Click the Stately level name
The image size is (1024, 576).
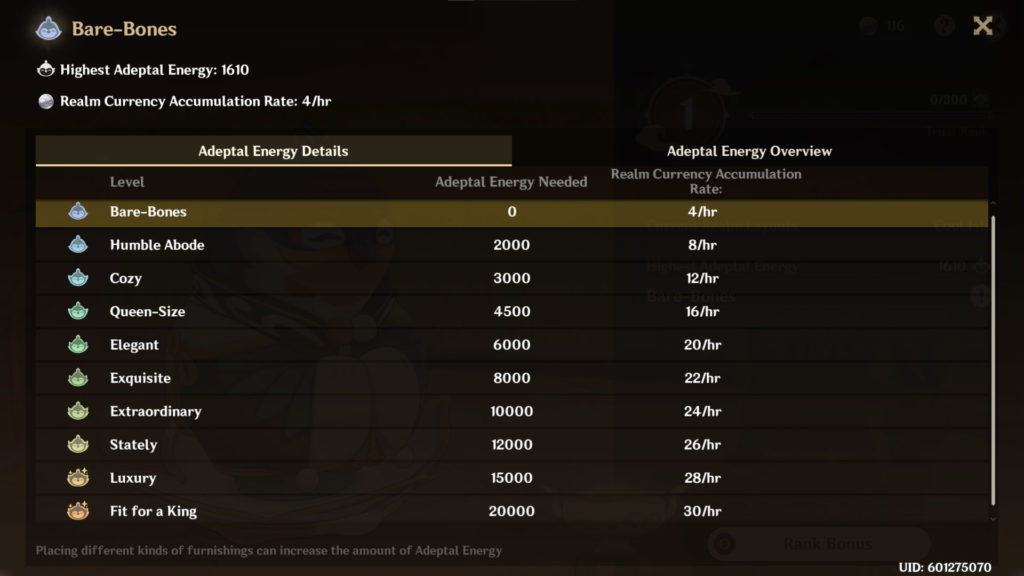(x=133, y=445)
